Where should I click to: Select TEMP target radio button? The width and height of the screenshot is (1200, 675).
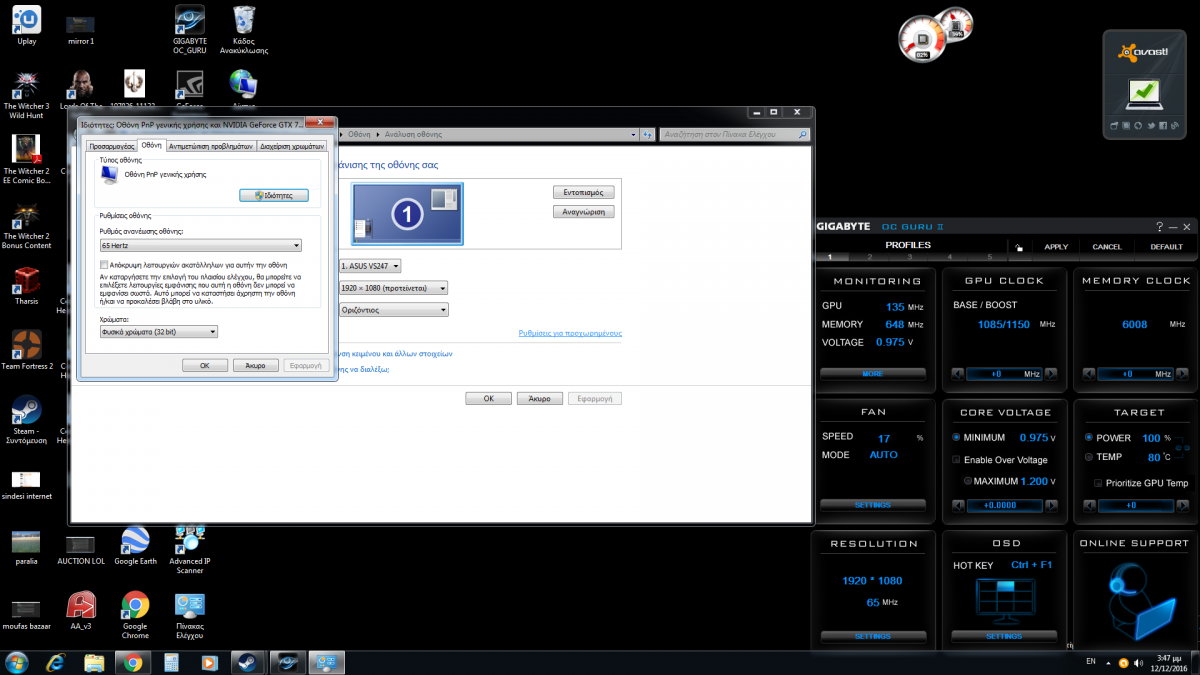click(1088, 457)
